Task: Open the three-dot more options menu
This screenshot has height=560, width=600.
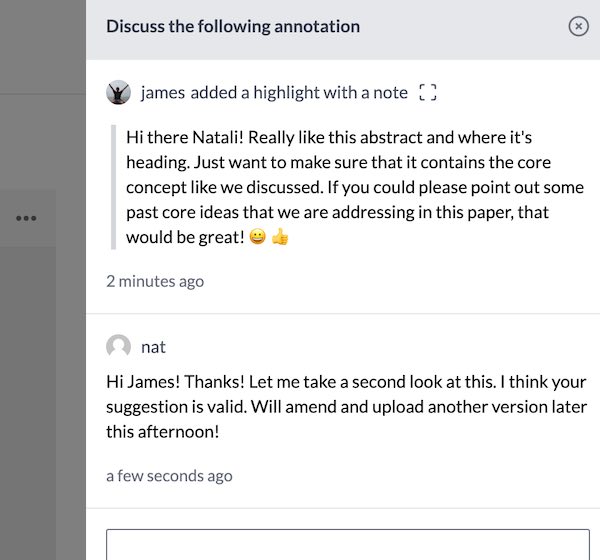Action: [26, 218]
